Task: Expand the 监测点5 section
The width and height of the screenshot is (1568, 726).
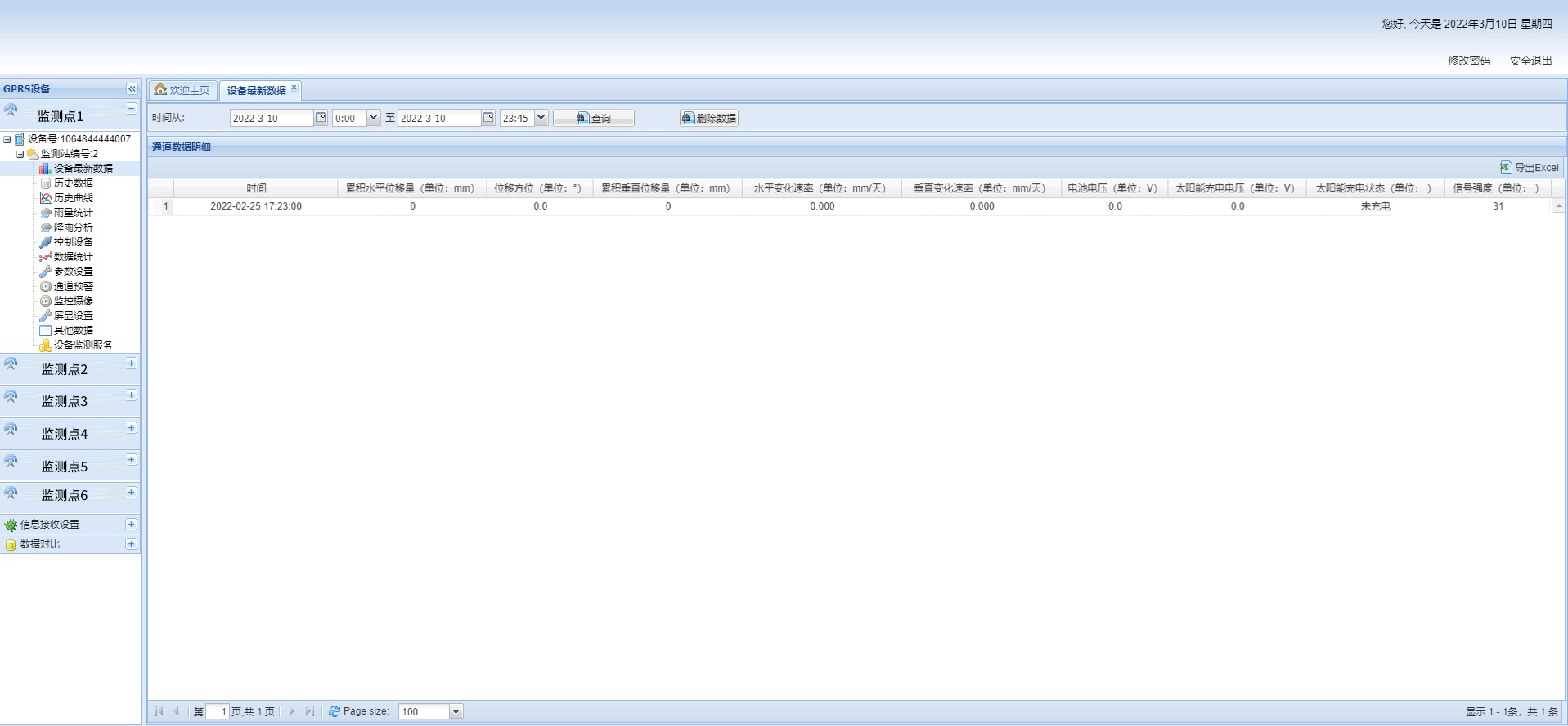Action: (131, 460)
